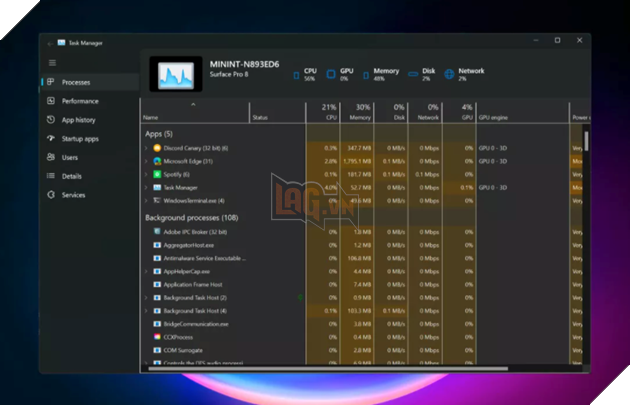Maximize the Task Manager window
Screen dimensions: 630x405
pos(557,40)
